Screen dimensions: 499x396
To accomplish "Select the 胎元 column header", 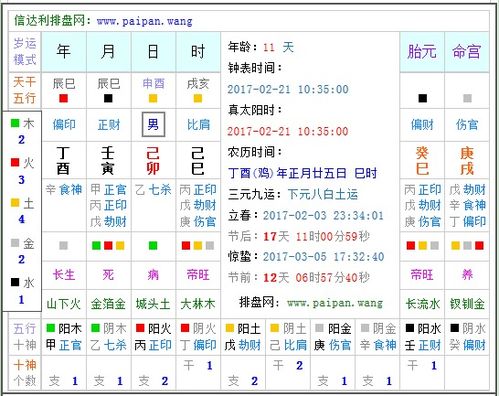I will 422,52.
